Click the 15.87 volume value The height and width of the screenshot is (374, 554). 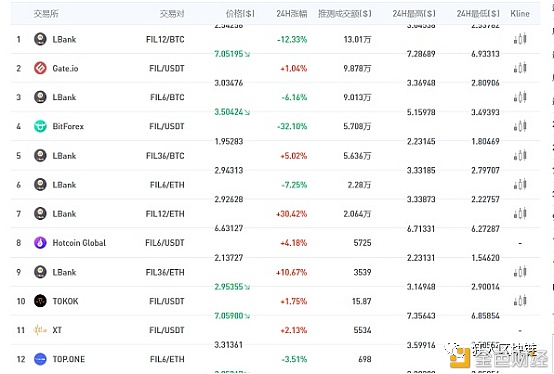pos(361,301)
